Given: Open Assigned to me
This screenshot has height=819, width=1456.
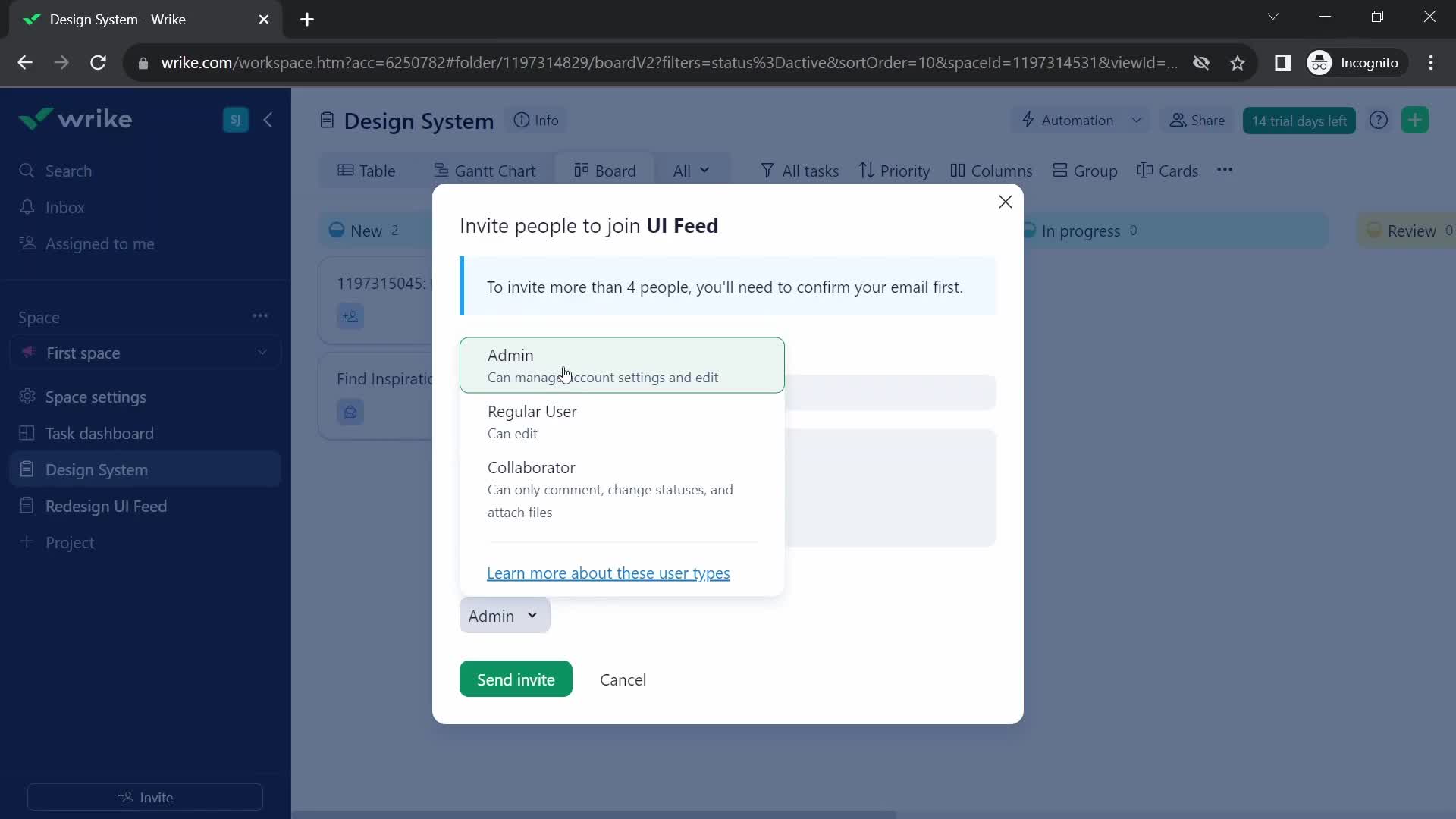Looking at the screenshot, I should (86, 244).
